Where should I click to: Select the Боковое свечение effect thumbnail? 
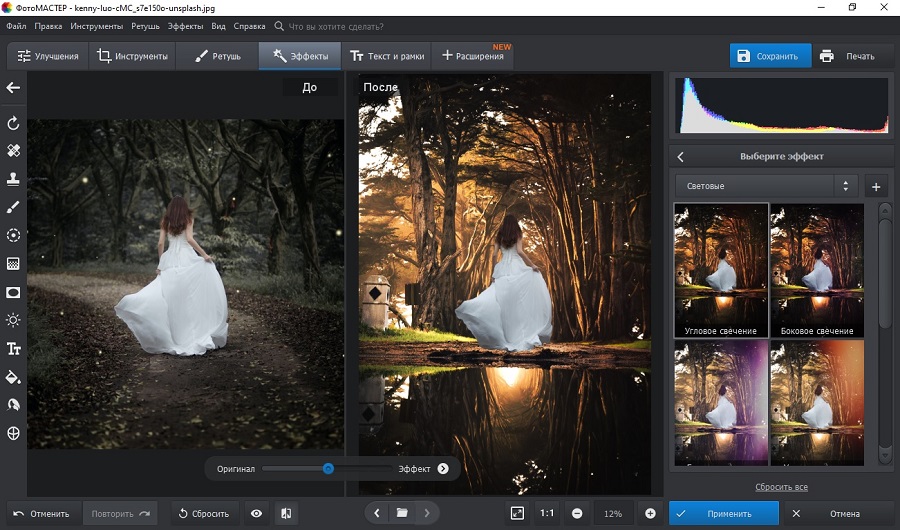817,270
